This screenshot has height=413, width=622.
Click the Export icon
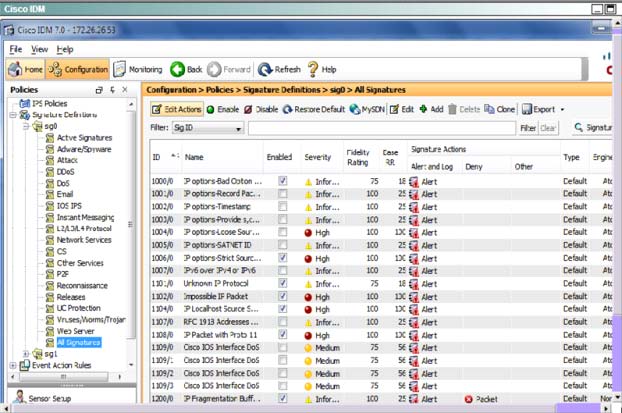526,109
